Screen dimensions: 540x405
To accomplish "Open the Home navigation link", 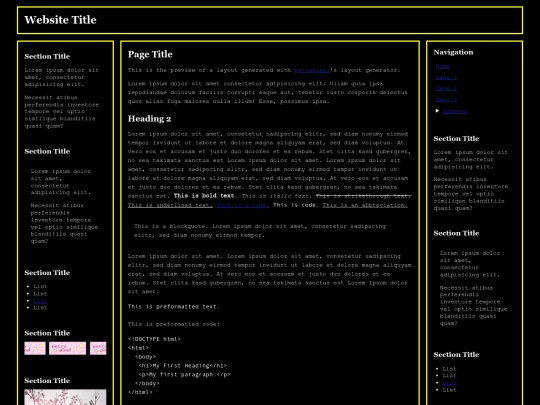I will pos(443,66).
